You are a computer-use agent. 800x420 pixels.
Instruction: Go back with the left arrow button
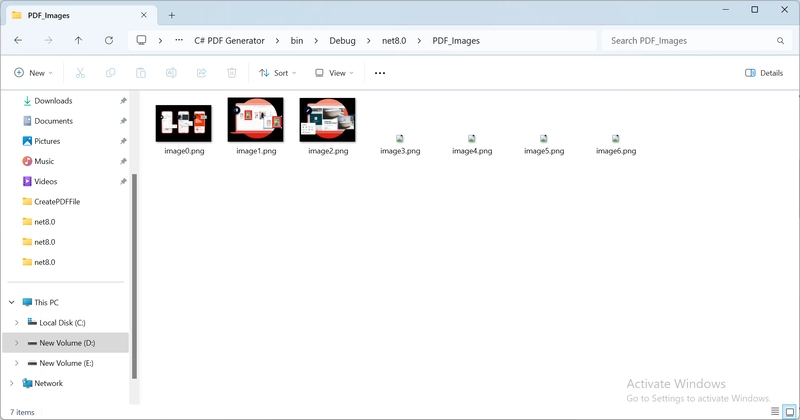[x=18, y=40]
